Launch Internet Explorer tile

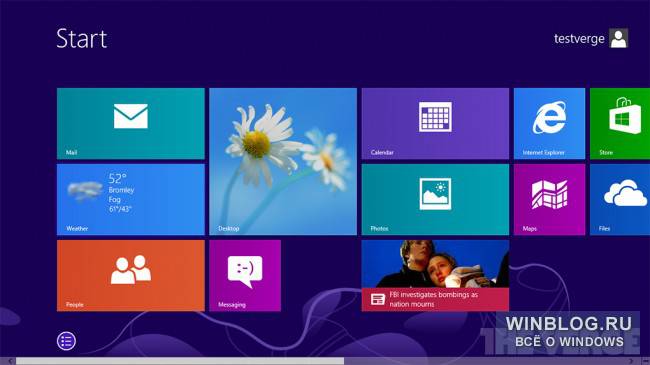[549, 123]
